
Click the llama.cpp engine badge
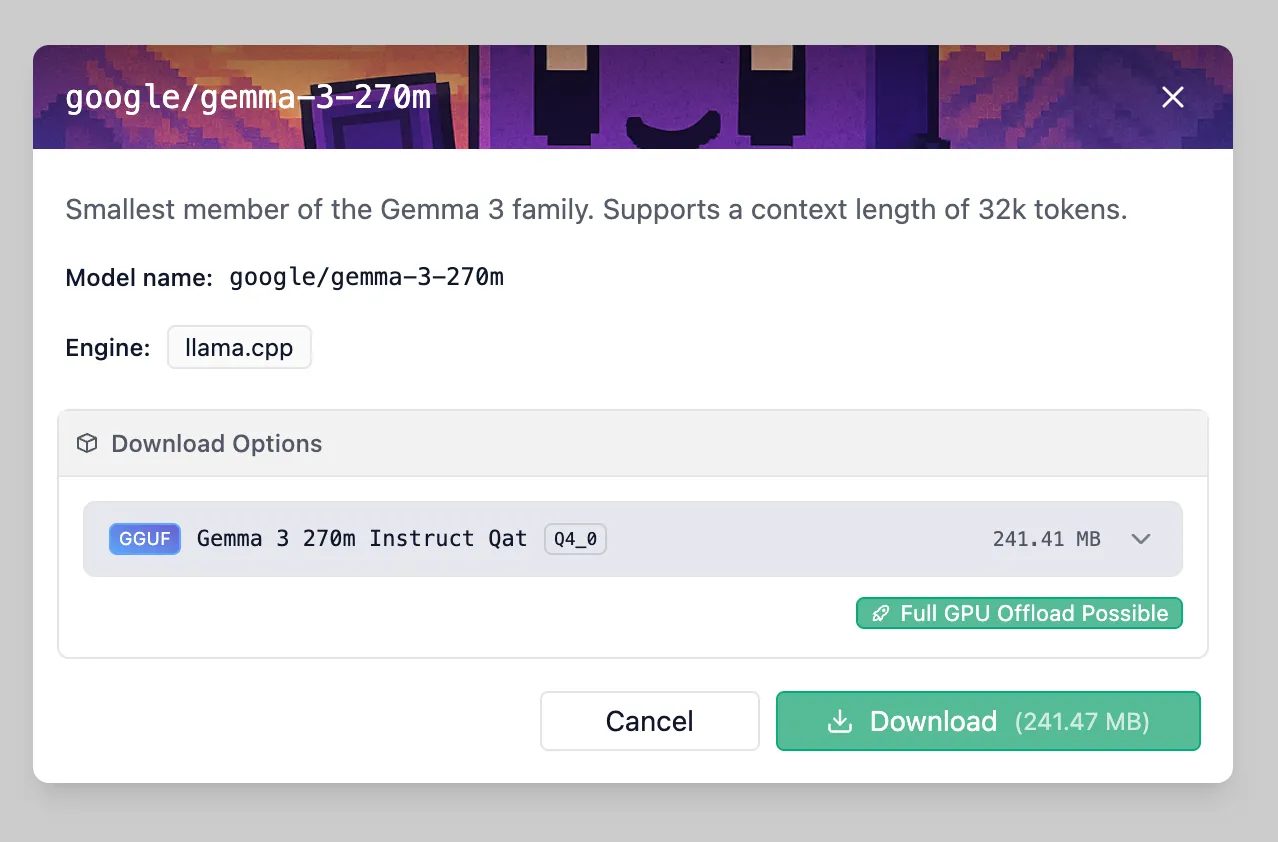click(x=239, y=347)
